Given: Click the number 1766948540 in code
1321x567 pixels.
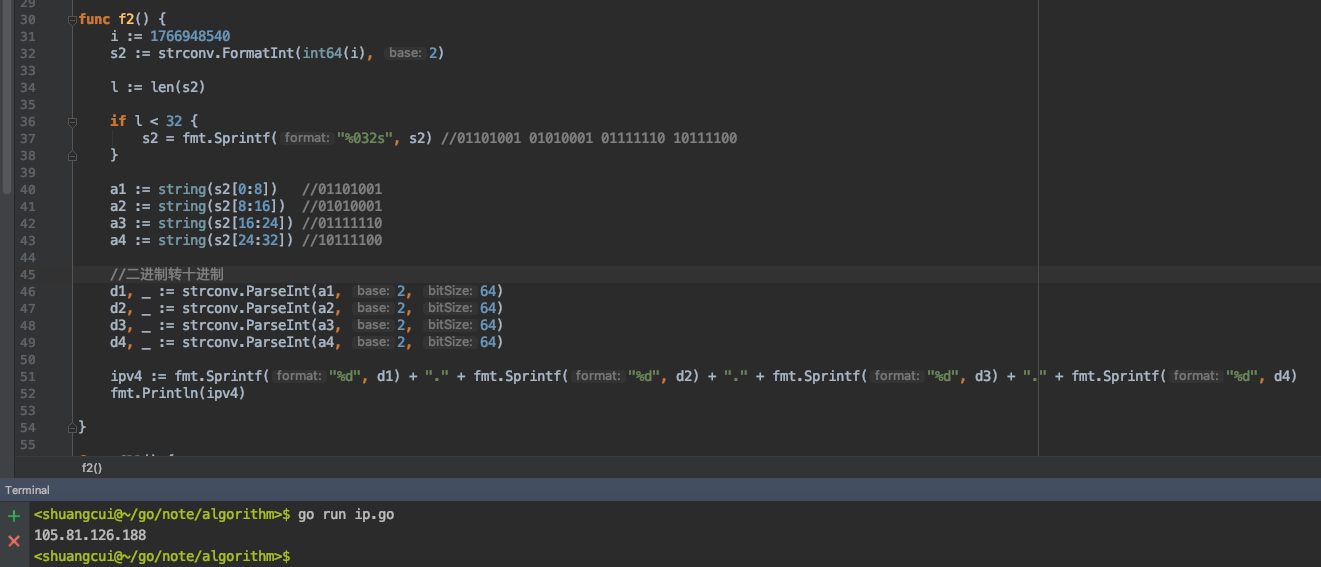Looking at the screenshot, I should 190,36.
